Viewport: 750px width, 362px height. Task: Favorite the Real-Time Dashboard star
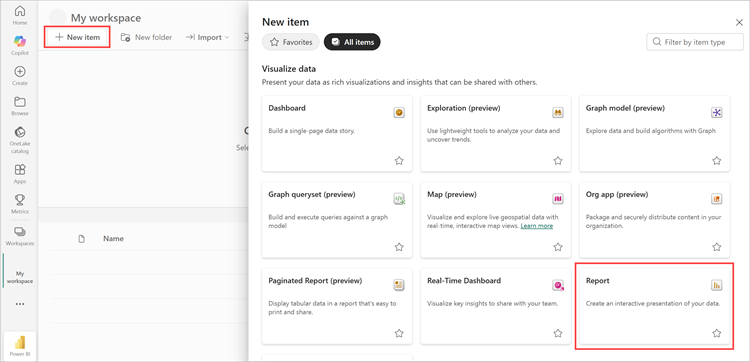click(x=558, y=333)
